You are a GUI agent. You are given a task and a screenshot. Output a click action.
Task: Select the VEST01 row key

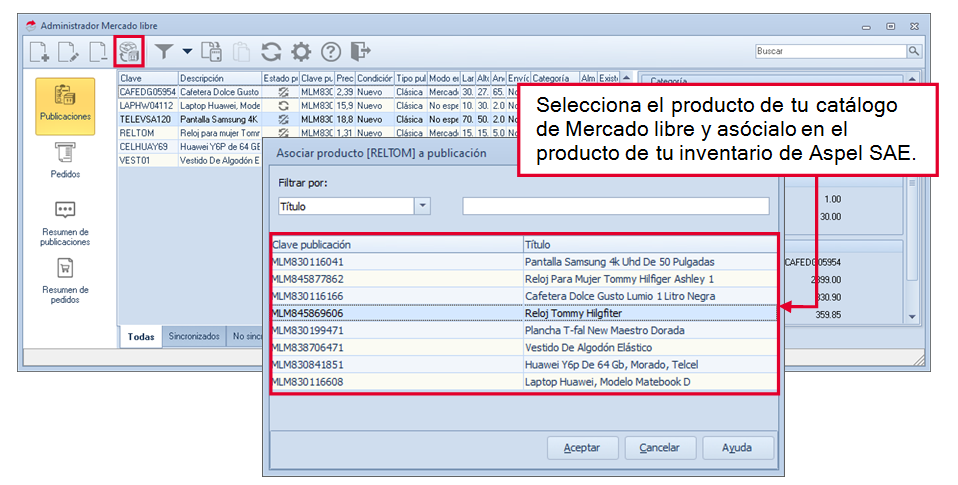coord(147,160)
